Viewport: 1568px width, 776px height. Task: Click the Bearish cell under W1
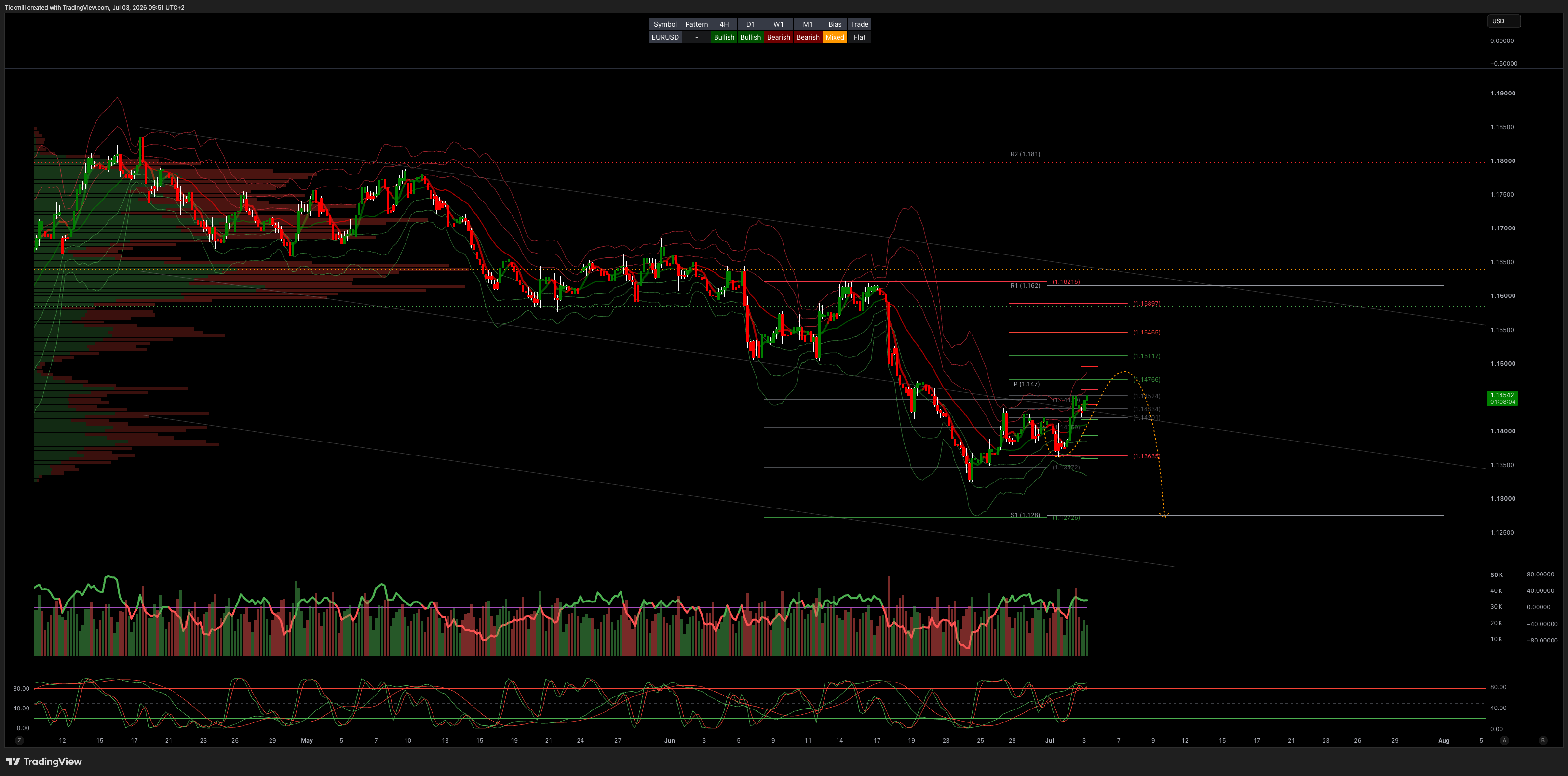779,37
